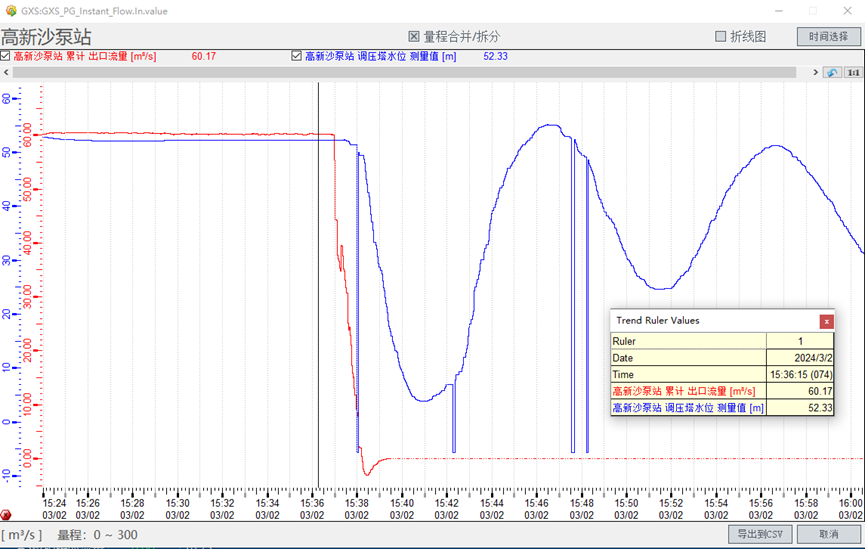The width and height of the screenshot is (865, 549).
Task: Click the Time row value 15:36:15
Action: click(x=800, y=374)
